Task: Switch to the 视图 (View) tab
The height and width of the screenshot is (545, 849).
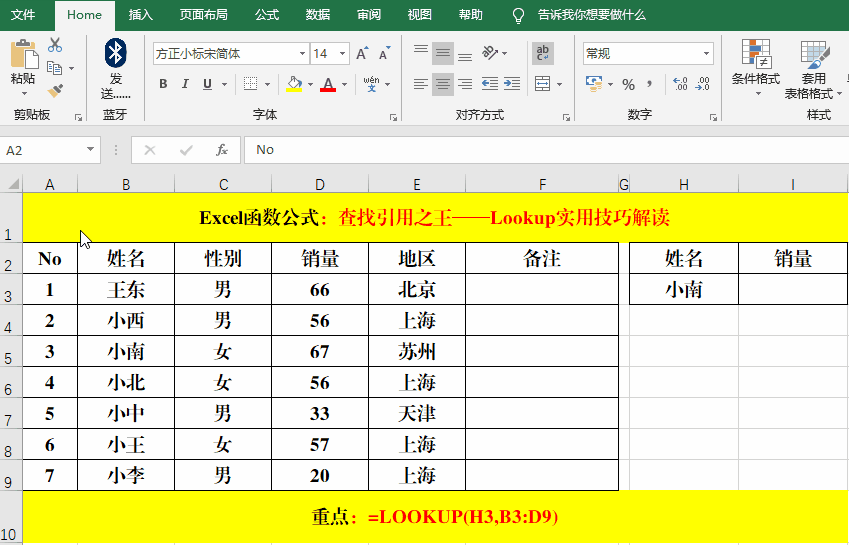Action: pos(420,15)
